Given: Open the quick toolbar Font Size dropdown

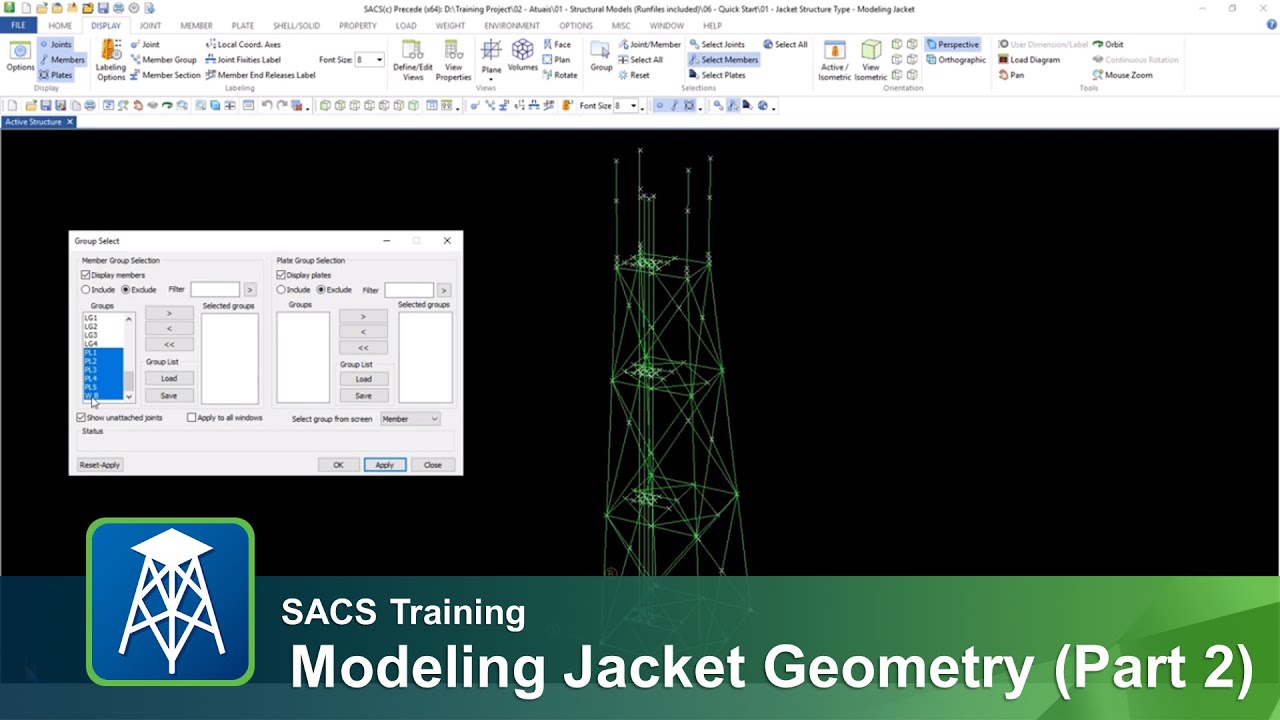Looking at the screenshot, I should click(633, 106).
